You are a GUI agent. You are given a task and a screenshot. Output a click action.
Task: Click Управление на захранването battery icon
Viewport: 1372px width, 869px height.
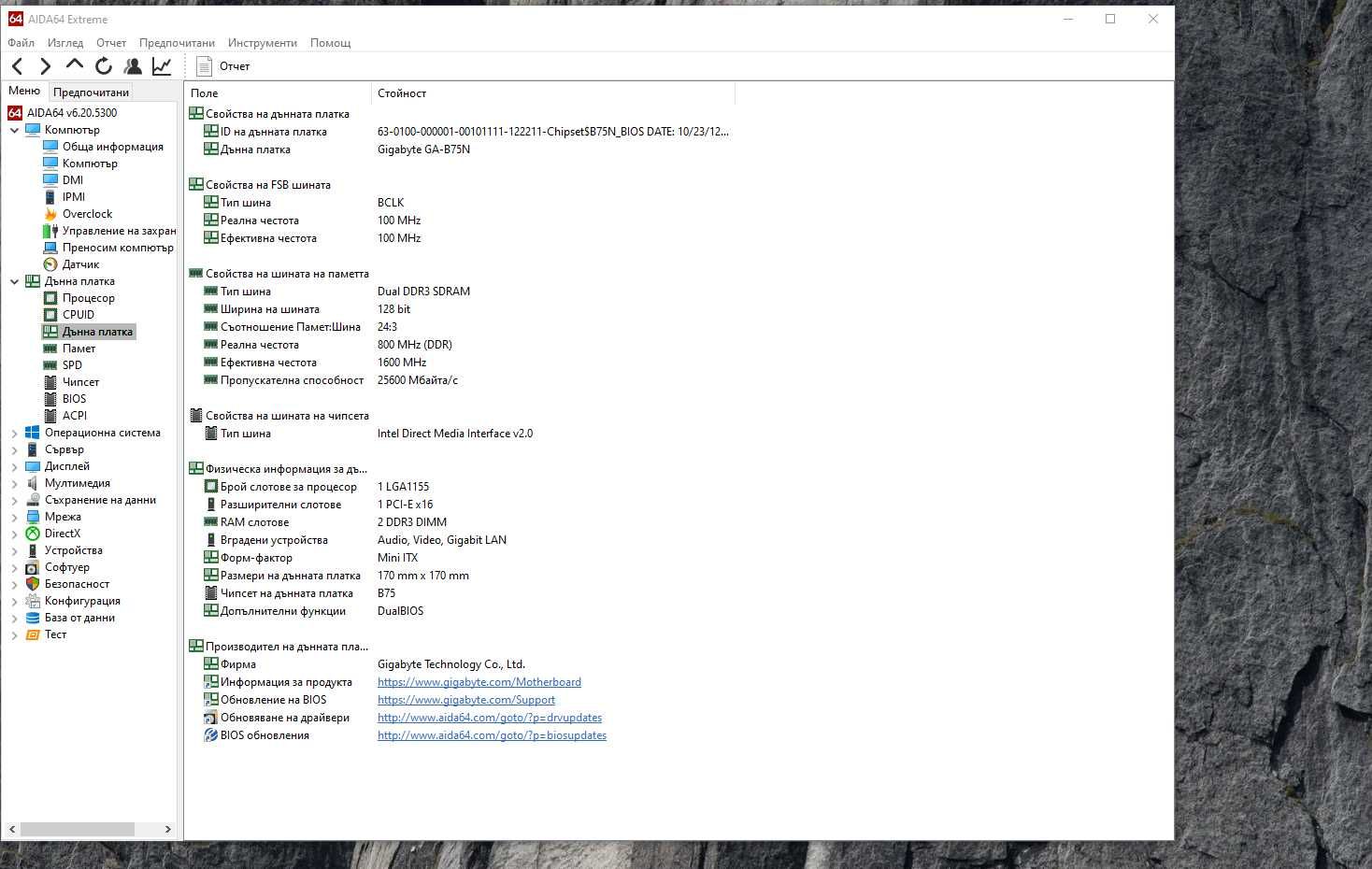coord(50,231)
